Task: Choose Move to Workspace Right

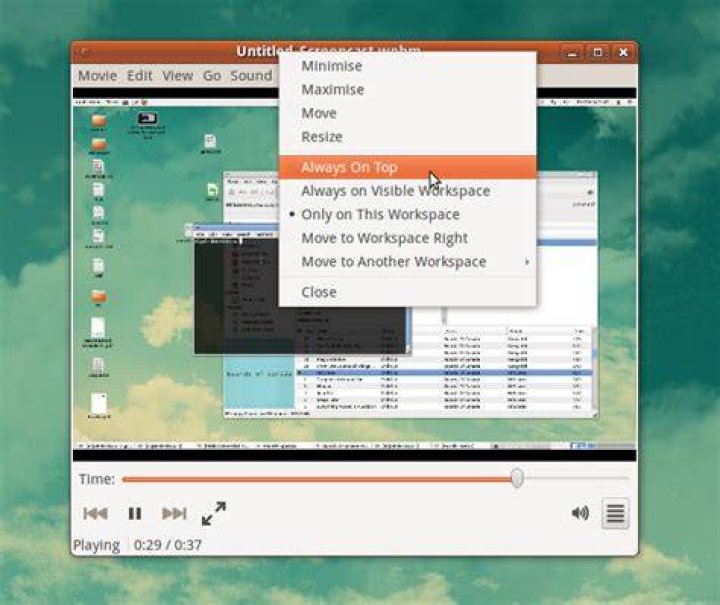Action: (407, 238)
